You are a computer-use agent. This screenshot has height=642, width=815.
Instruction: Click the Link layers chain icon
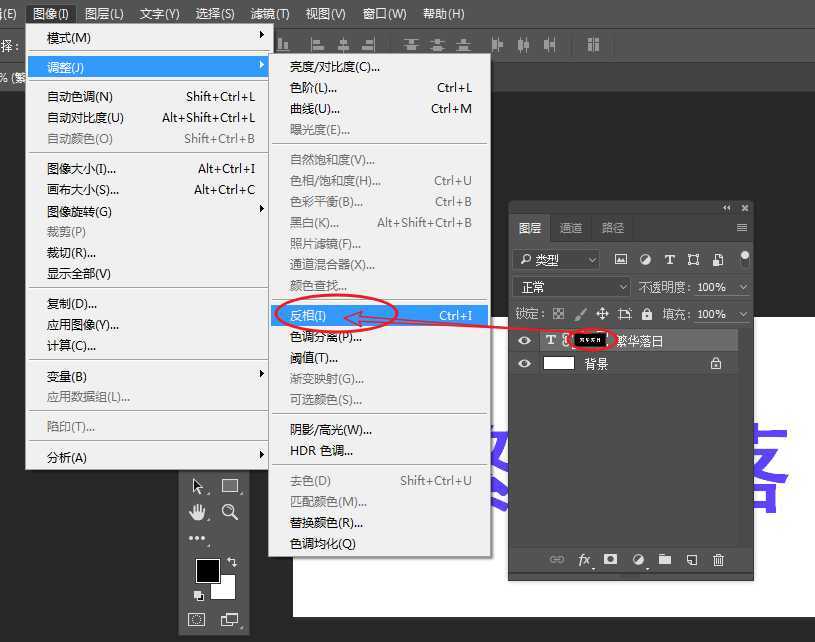click(x=557, y=560)
